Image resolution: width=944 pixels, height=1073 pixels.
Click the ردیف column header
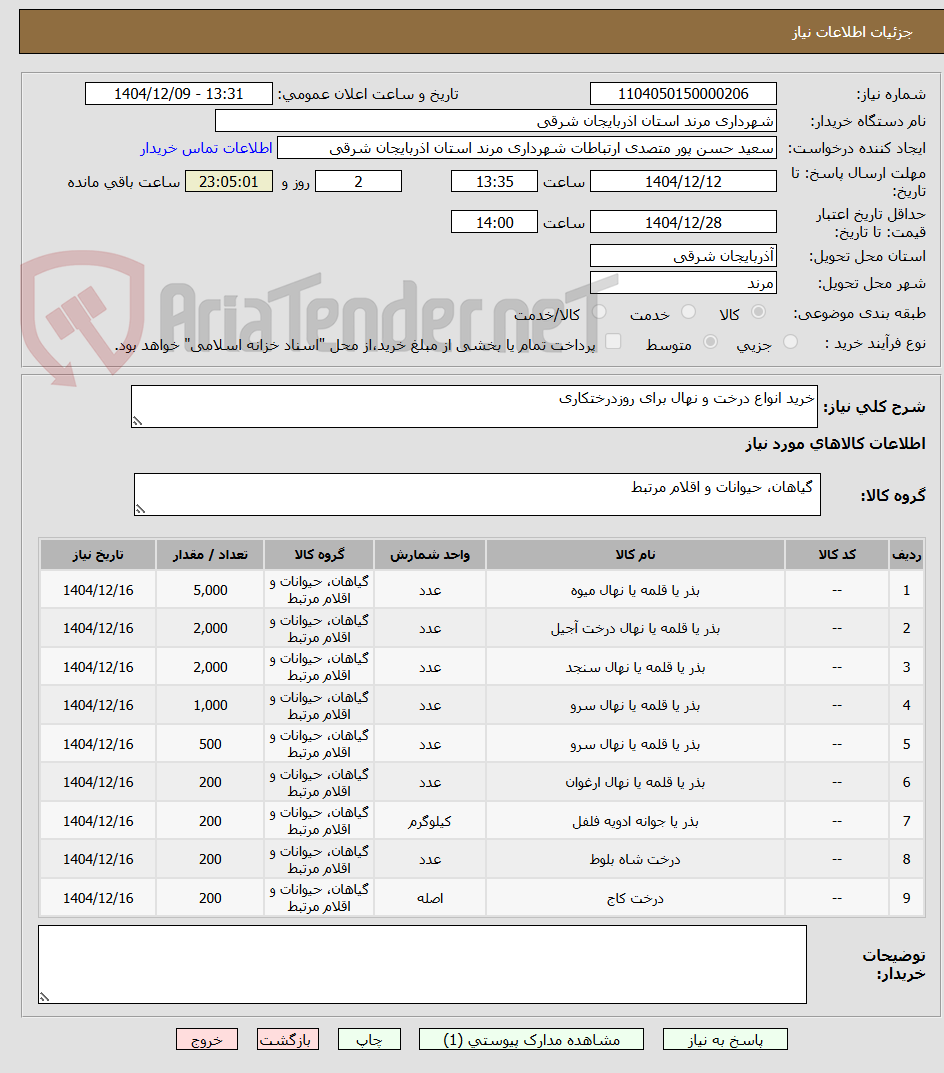click(906, 554)
